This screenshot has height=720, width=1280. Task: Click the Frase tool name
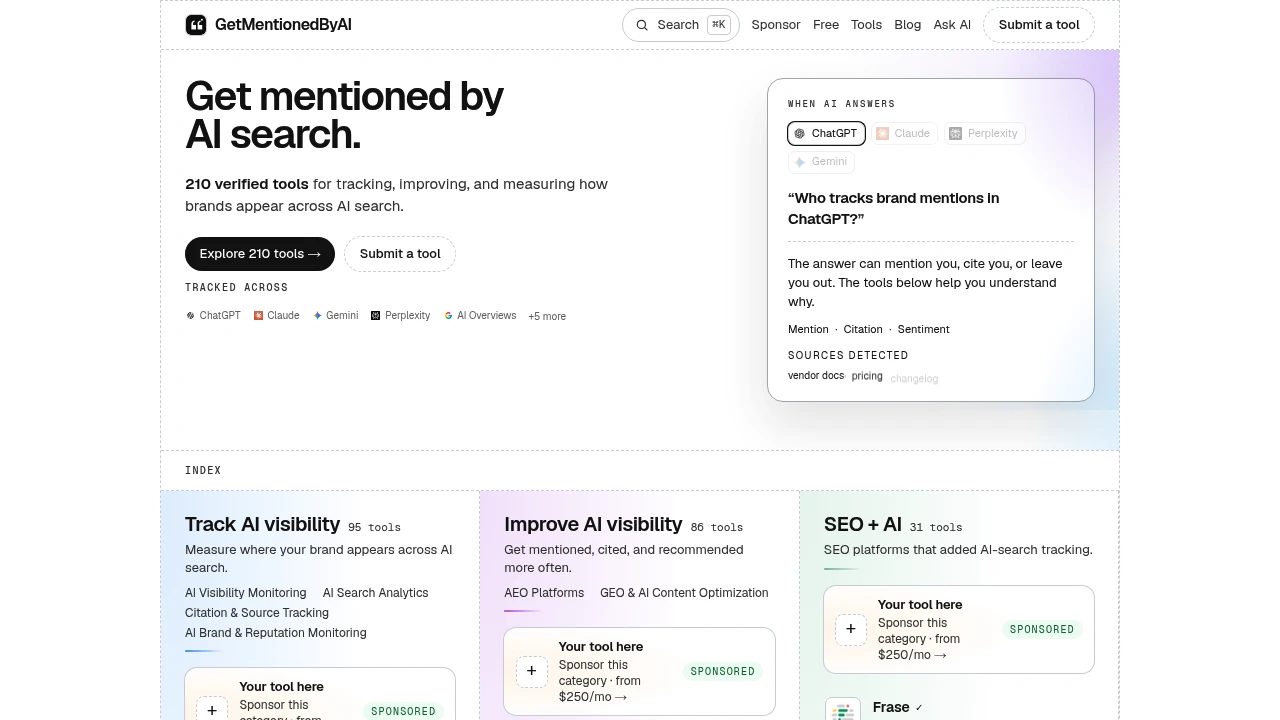tap(891, 707)
